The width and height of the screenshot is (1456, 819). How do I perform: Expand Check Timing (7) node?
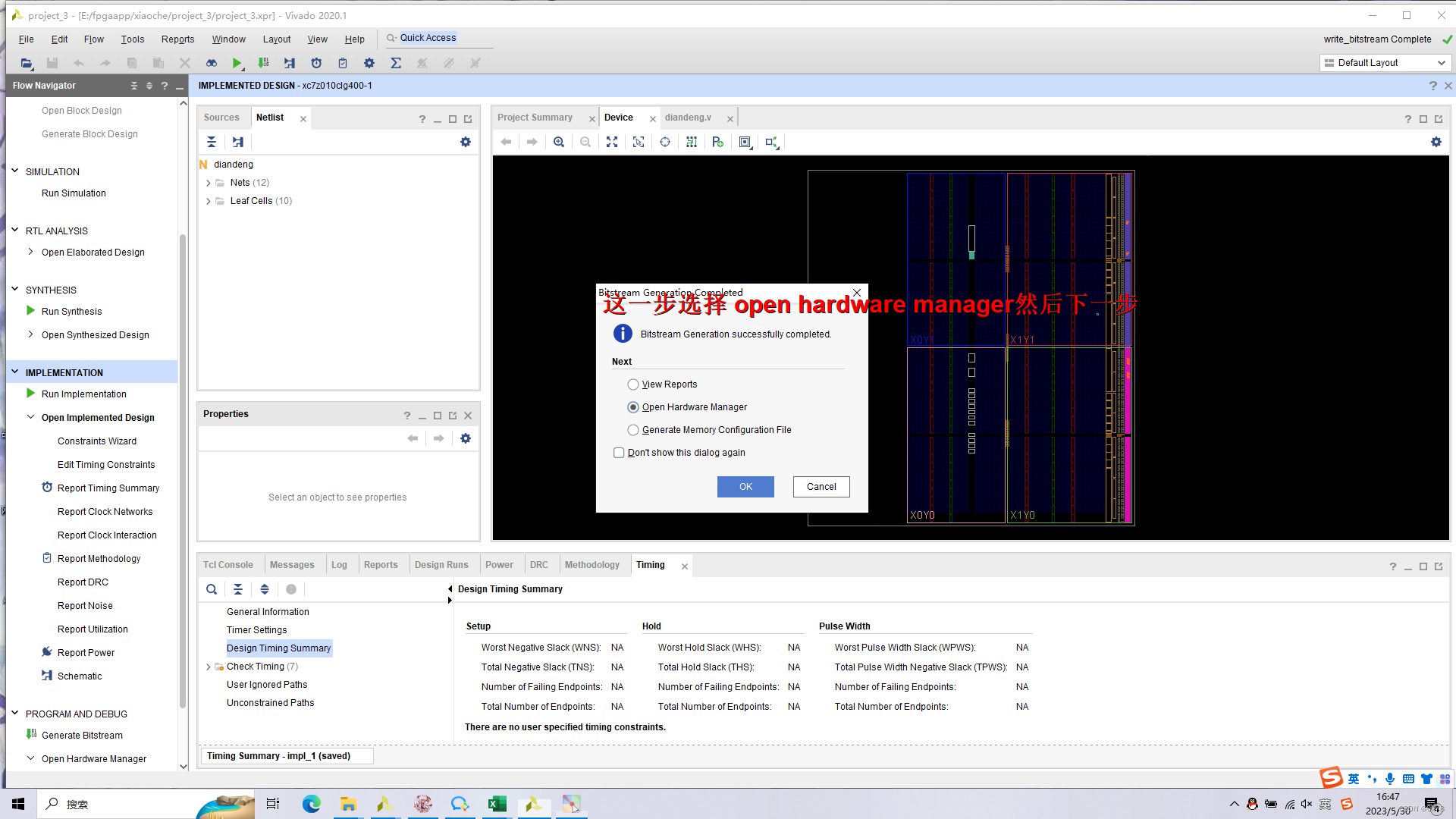point(209,667)
